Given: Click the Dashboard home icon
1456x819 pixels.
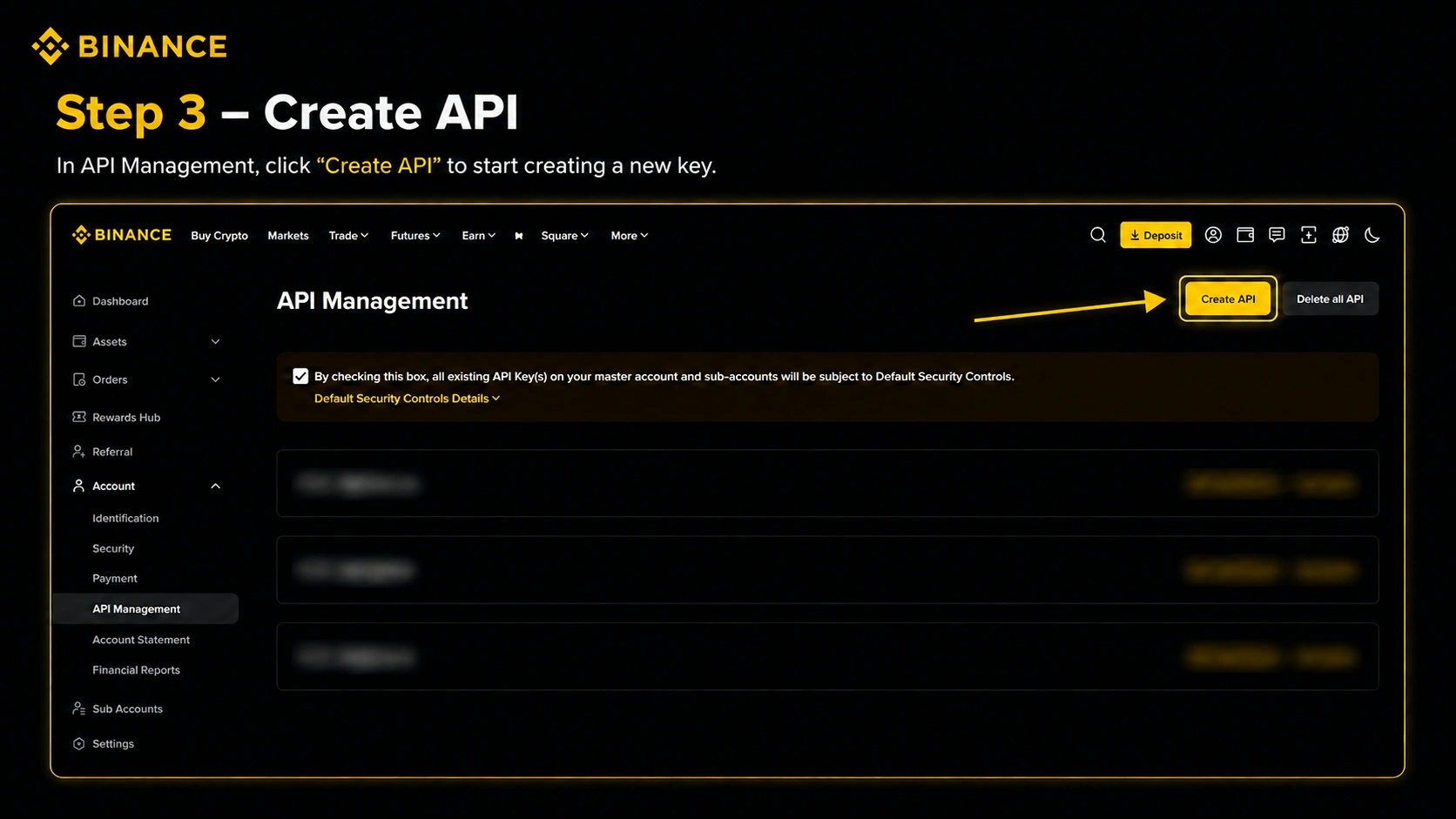Looking at the screenshot, I should click(79, 301).
